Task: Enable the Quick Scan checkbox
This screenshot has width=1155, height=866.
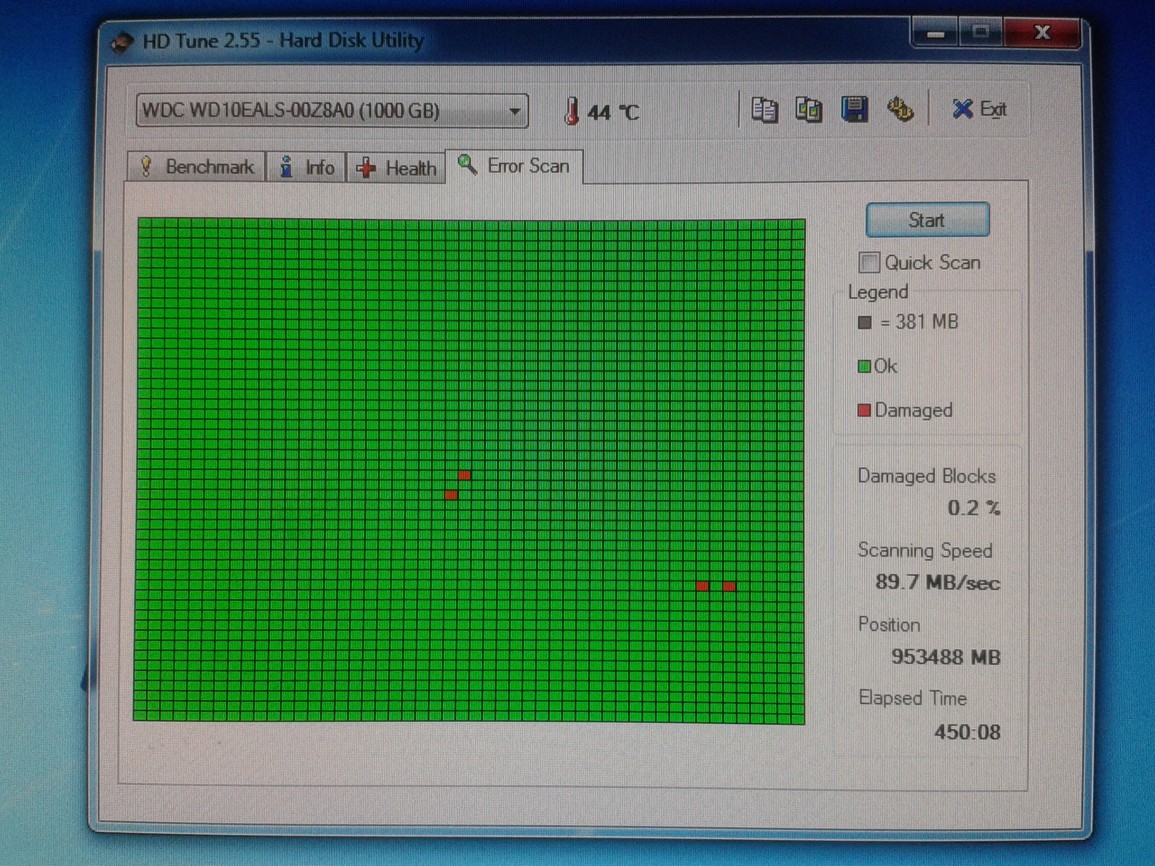Action: [x=870, y=263]
